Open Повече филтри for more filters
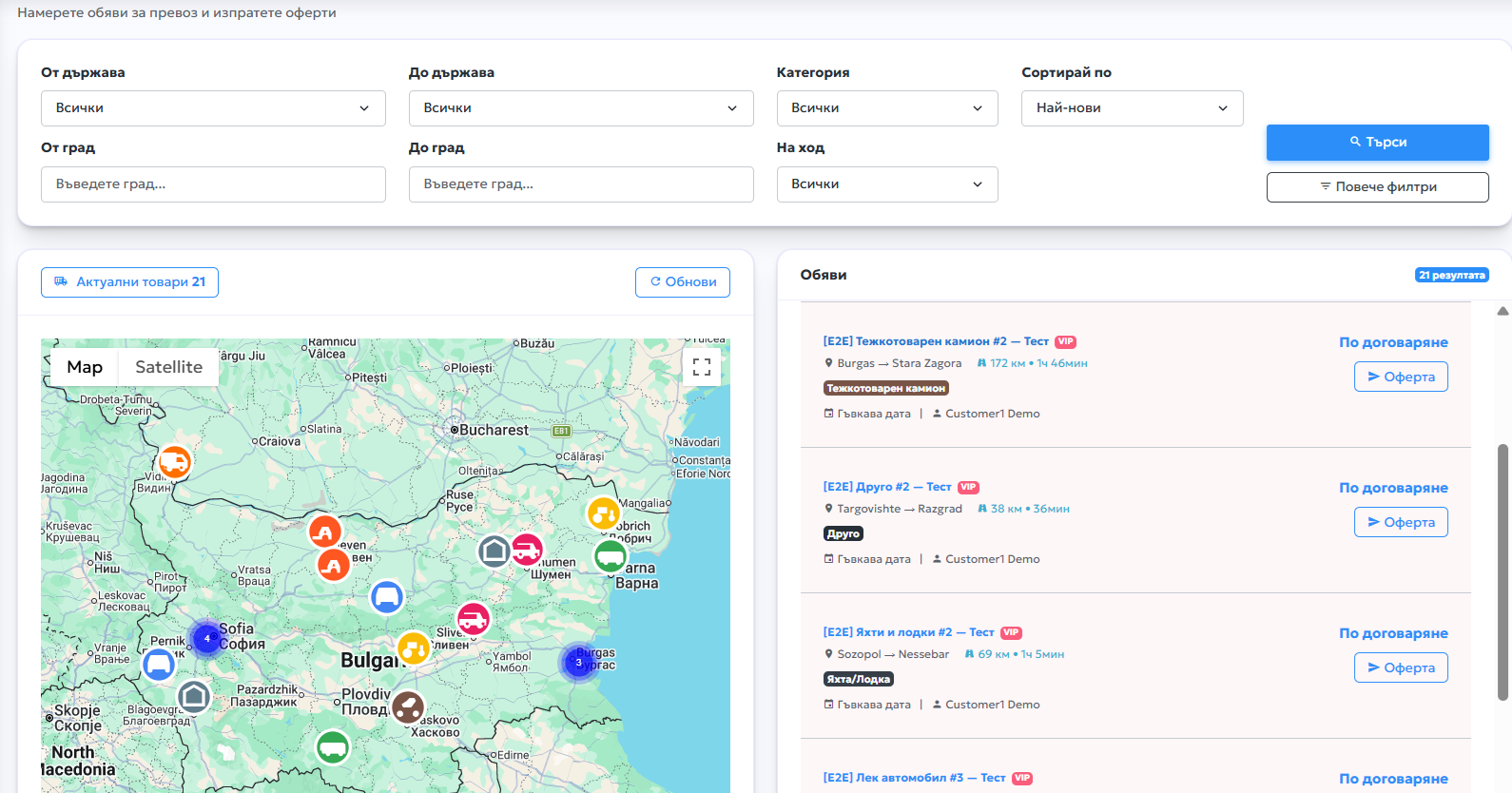Viewport: 1512px width, 793px height. coord(1378,187)
